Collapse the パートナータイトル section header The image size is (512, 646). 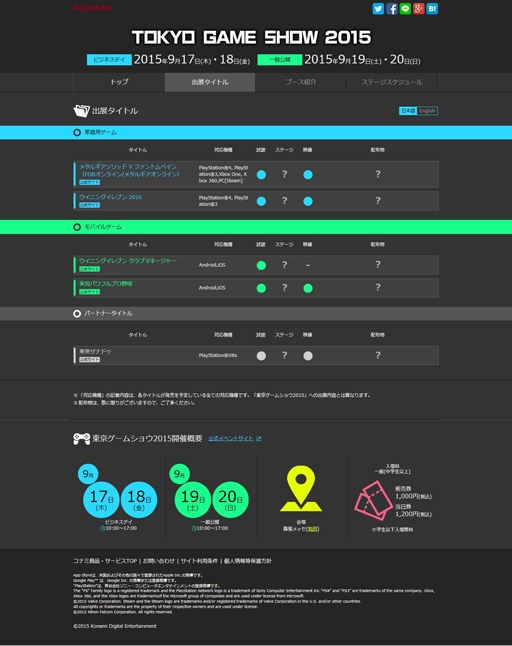coord(256,314)
